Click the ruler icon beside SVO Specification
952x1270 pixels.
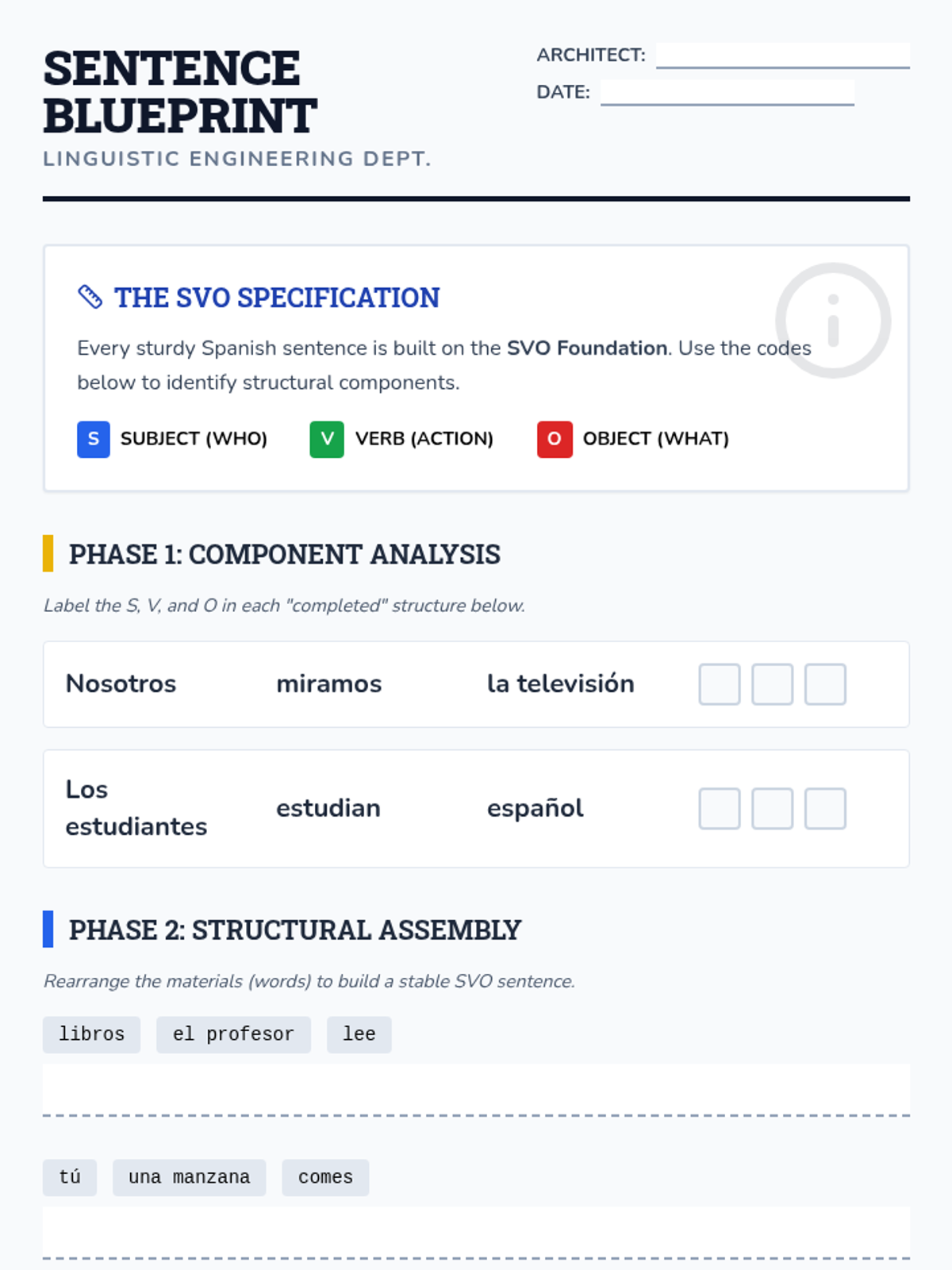[x=90, y=297]
